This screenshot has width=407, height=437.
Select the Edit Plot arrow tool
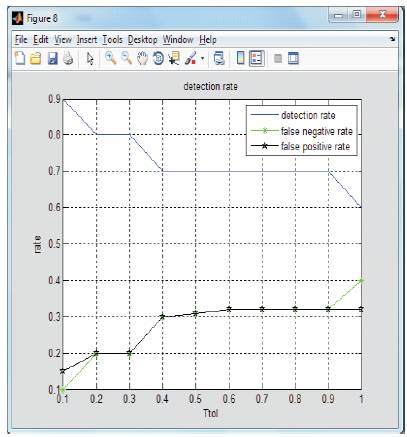click(90, 59)
